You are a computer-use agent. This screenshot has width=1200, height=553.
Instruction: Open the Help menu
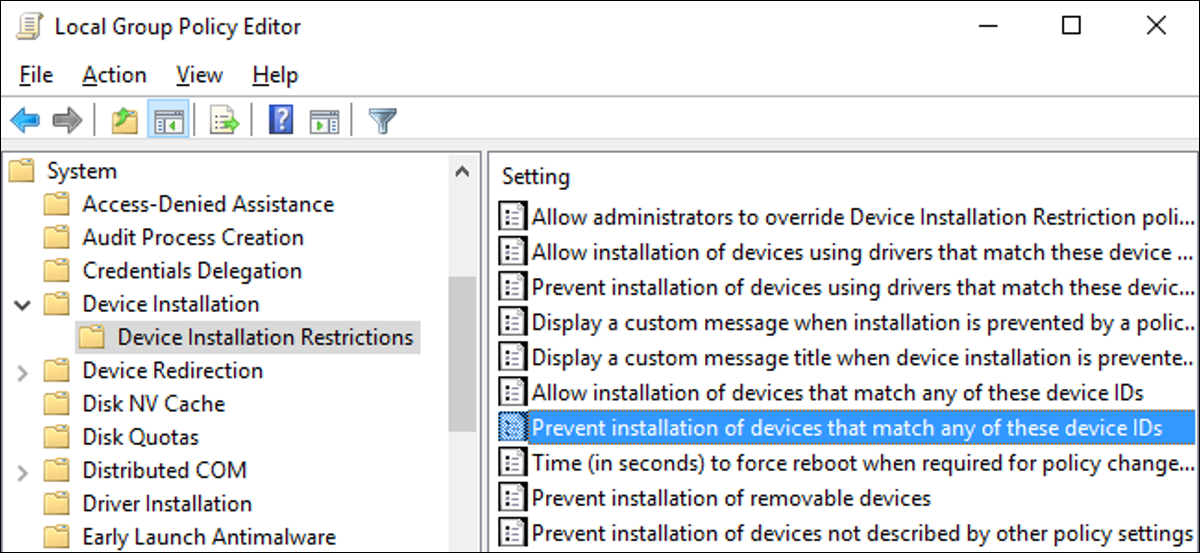pyautogui.click(x=275, y=75)
